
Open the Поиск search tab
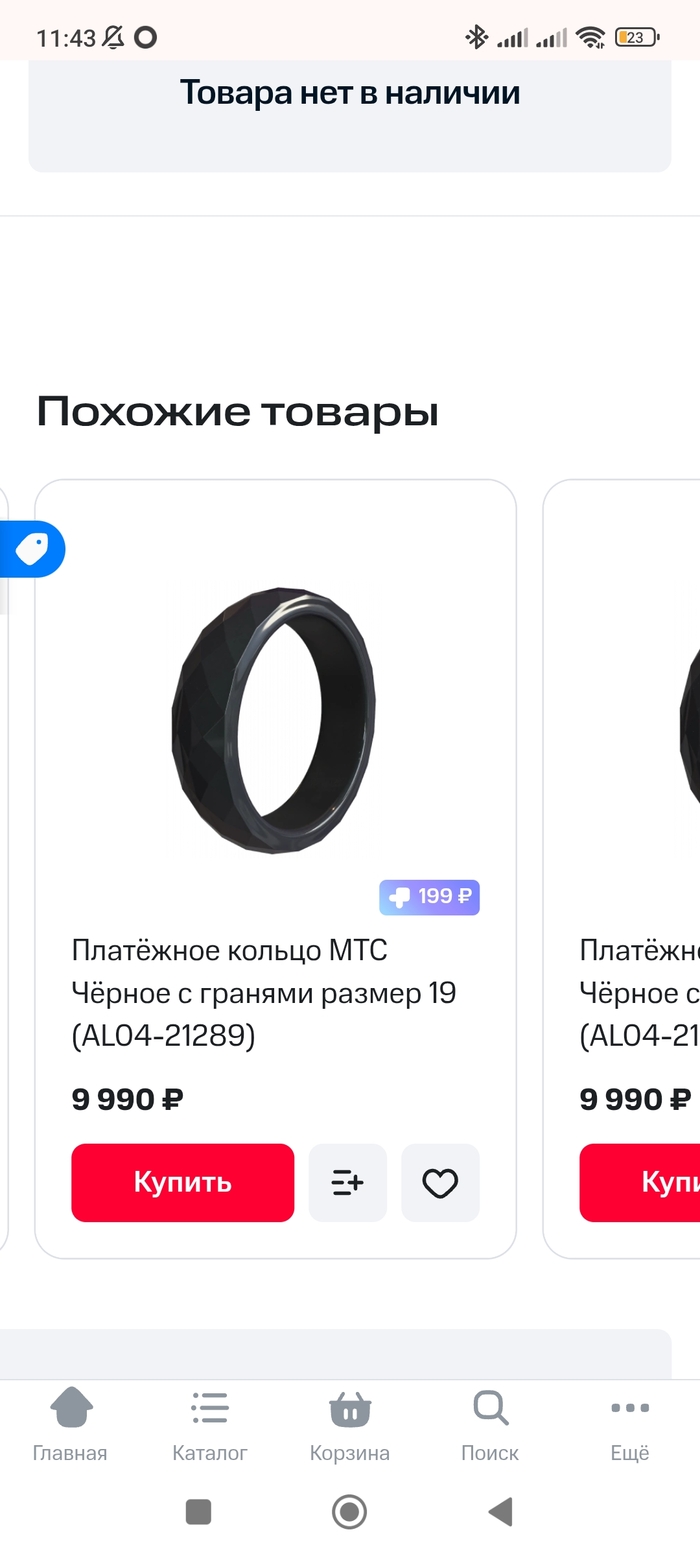[x=490, y=1424]
